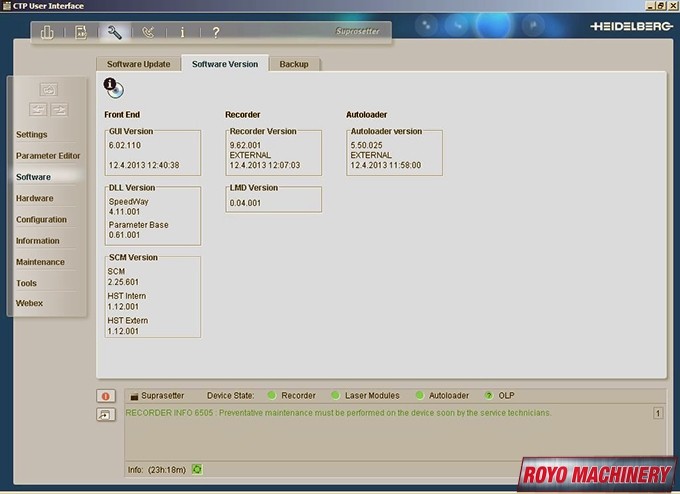Open the Maintenance menu item

[x=40, y=262]
